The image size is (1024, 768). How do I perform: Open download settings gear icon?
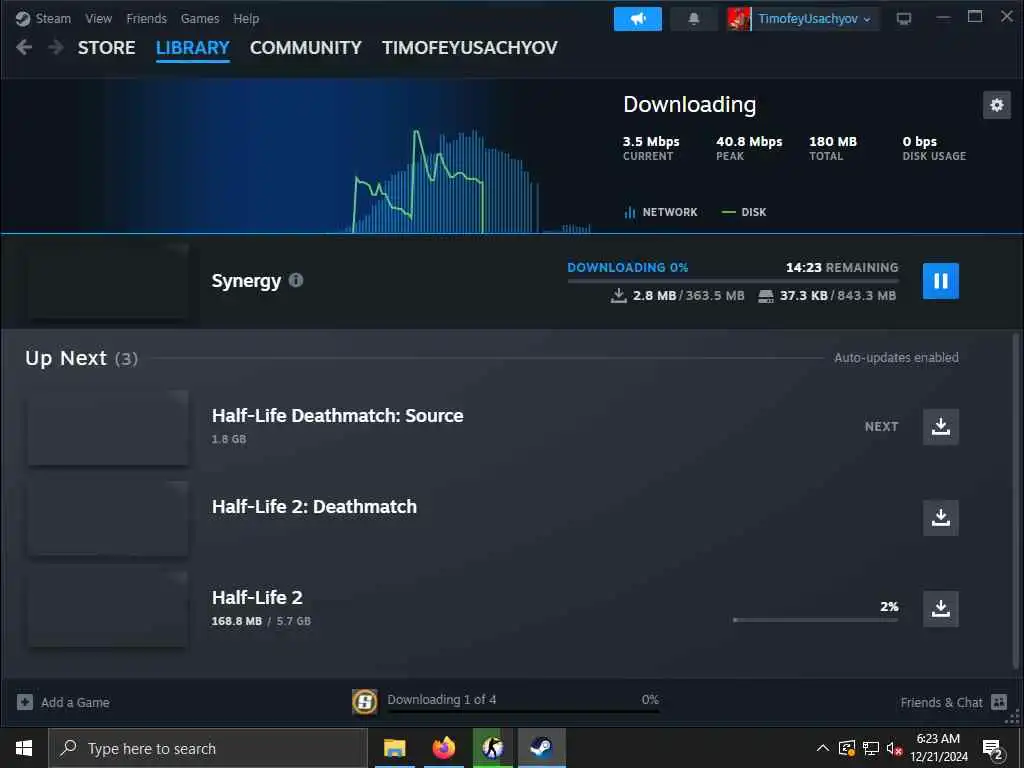point(997,105)
